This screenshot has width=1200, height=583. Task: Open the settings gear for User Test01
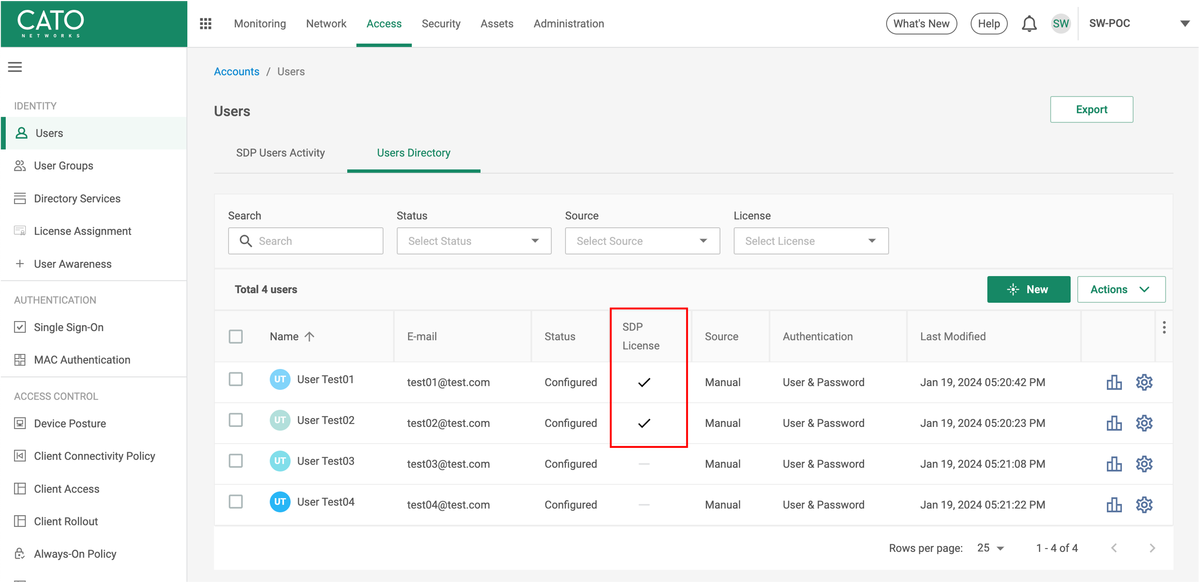point(1145,382)
